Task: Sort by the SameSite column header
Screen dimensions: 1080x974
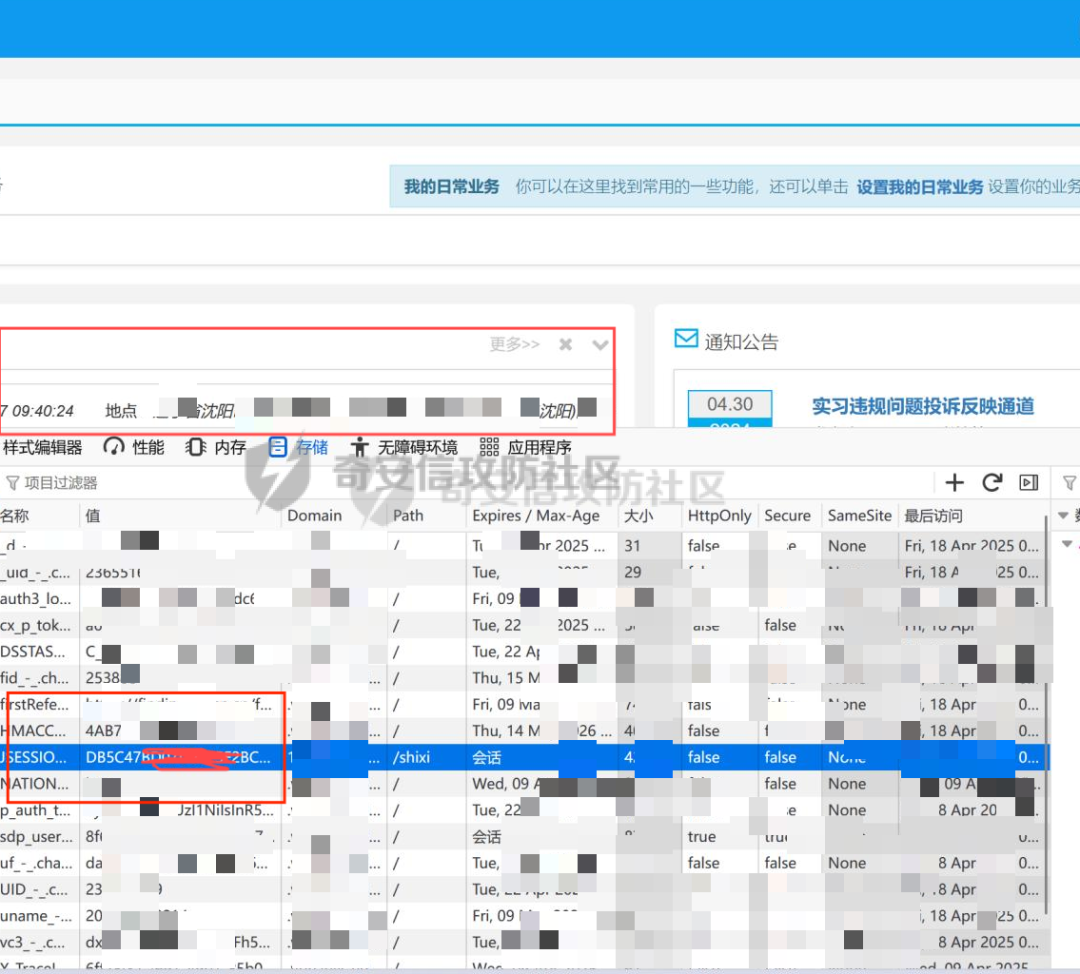Action: 860,516
